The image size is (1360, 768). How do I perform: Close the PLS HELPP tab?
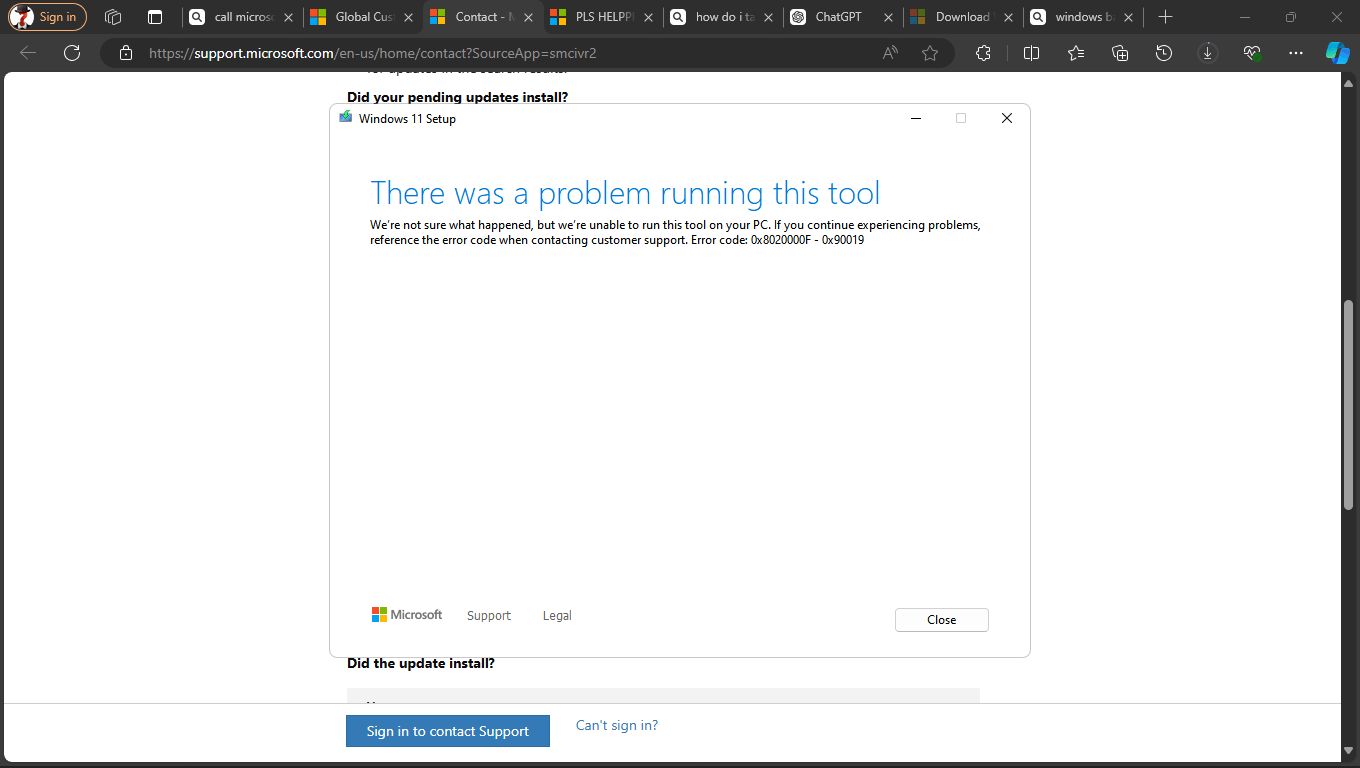click(648, 17)
